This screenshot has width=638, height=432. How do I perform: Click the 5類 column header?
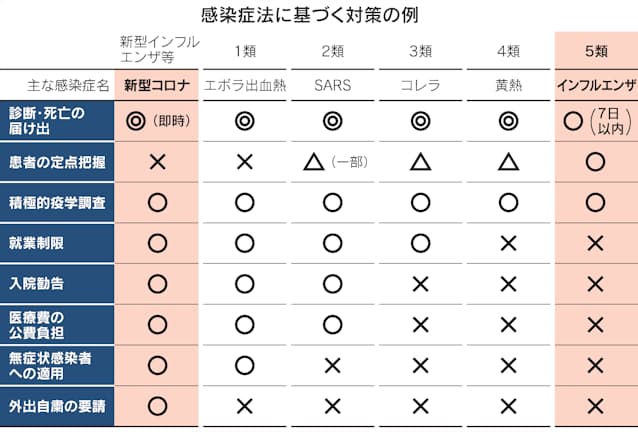[596, 48]
